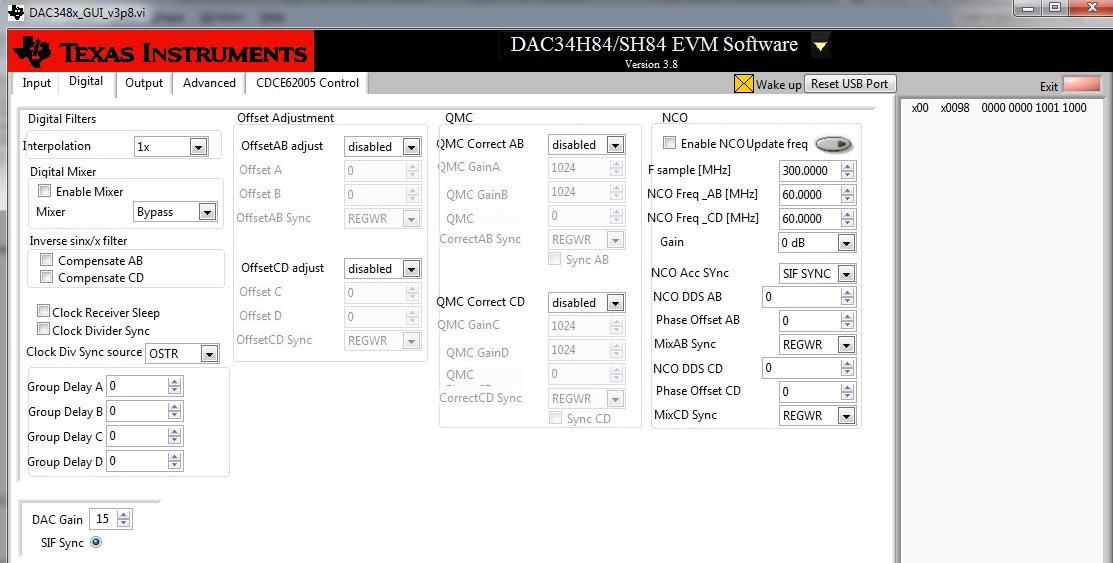Click the Group Delay D stepper arrows
The width and height of the screenshot is (1113, 563).
(x=175, y=461)
